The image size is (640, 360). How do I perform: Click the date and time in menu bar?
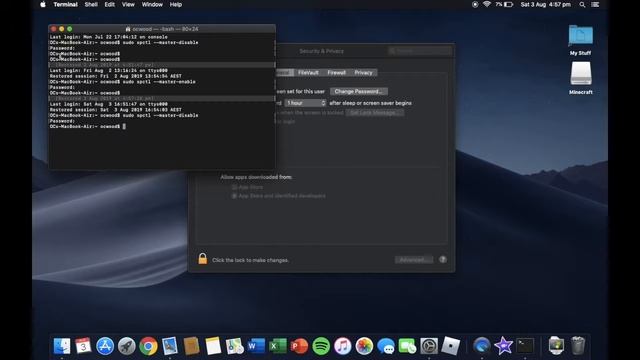545,4
